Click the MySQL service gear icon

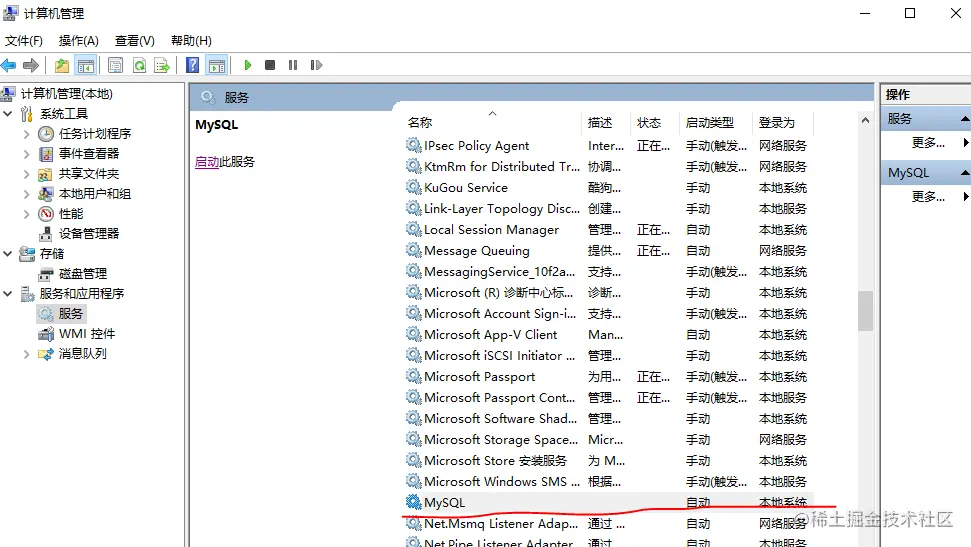coord(414,502)
